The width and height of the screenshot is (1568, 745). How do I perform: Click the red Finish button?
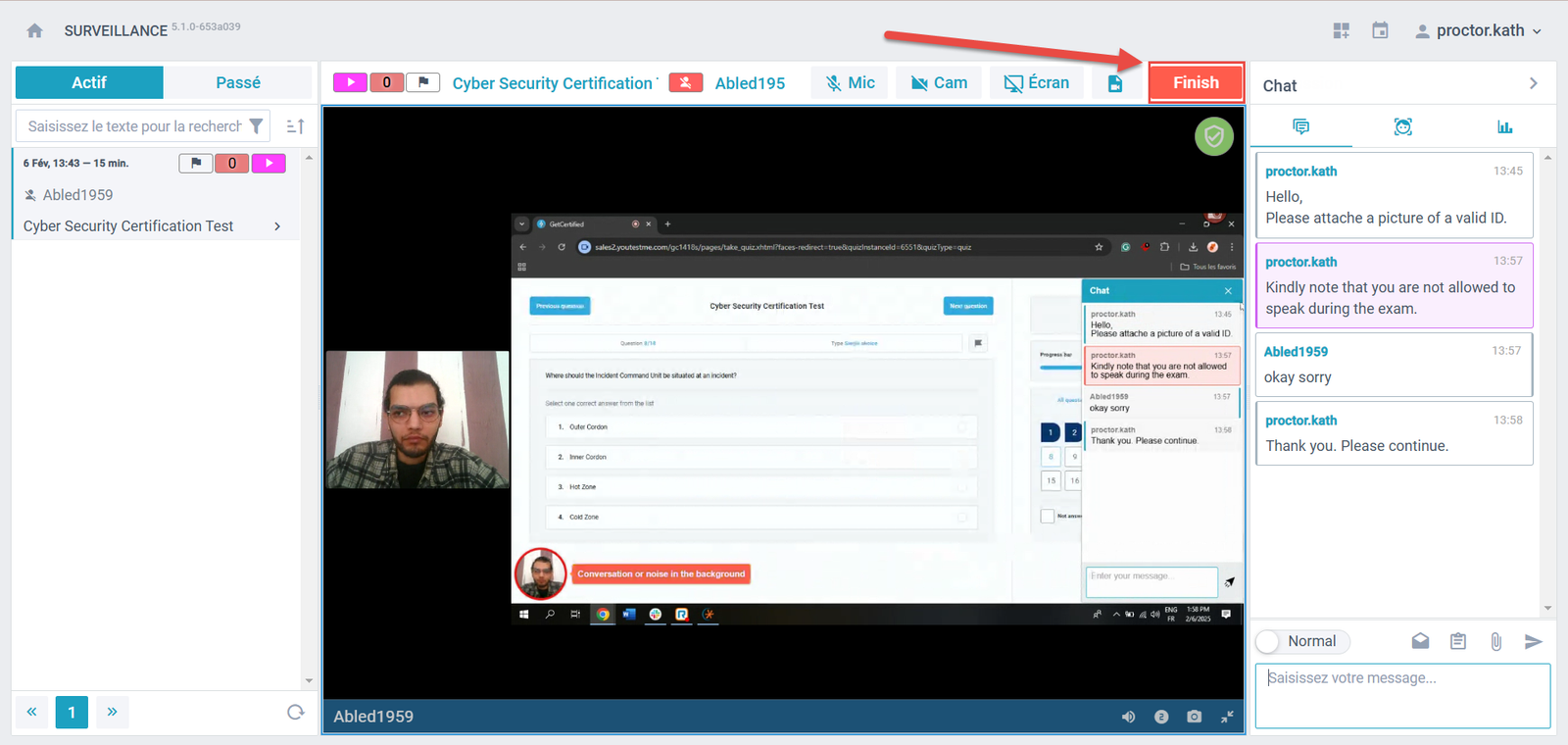click(1196, 83)
